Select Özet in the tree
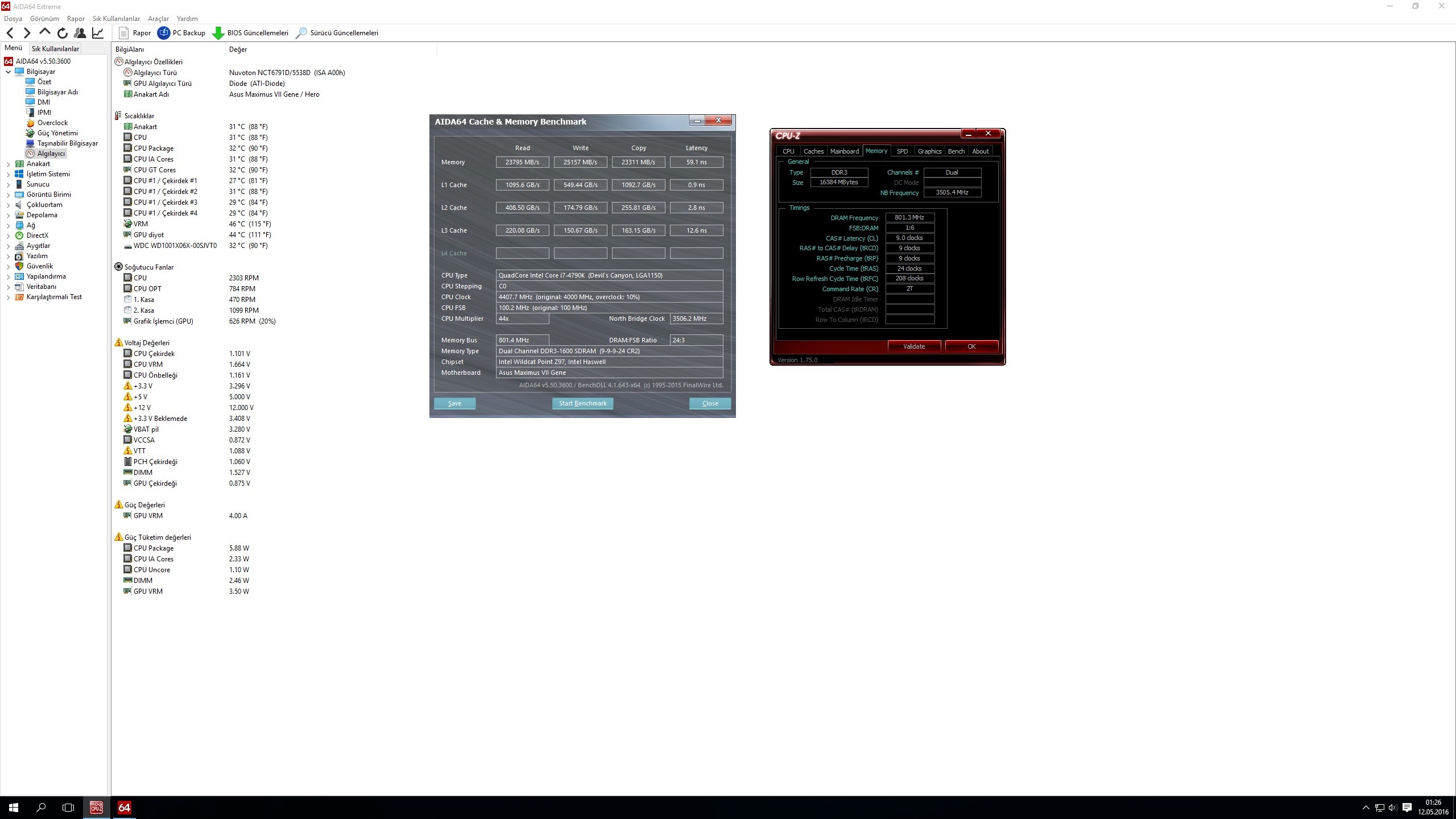 [44, 82]
